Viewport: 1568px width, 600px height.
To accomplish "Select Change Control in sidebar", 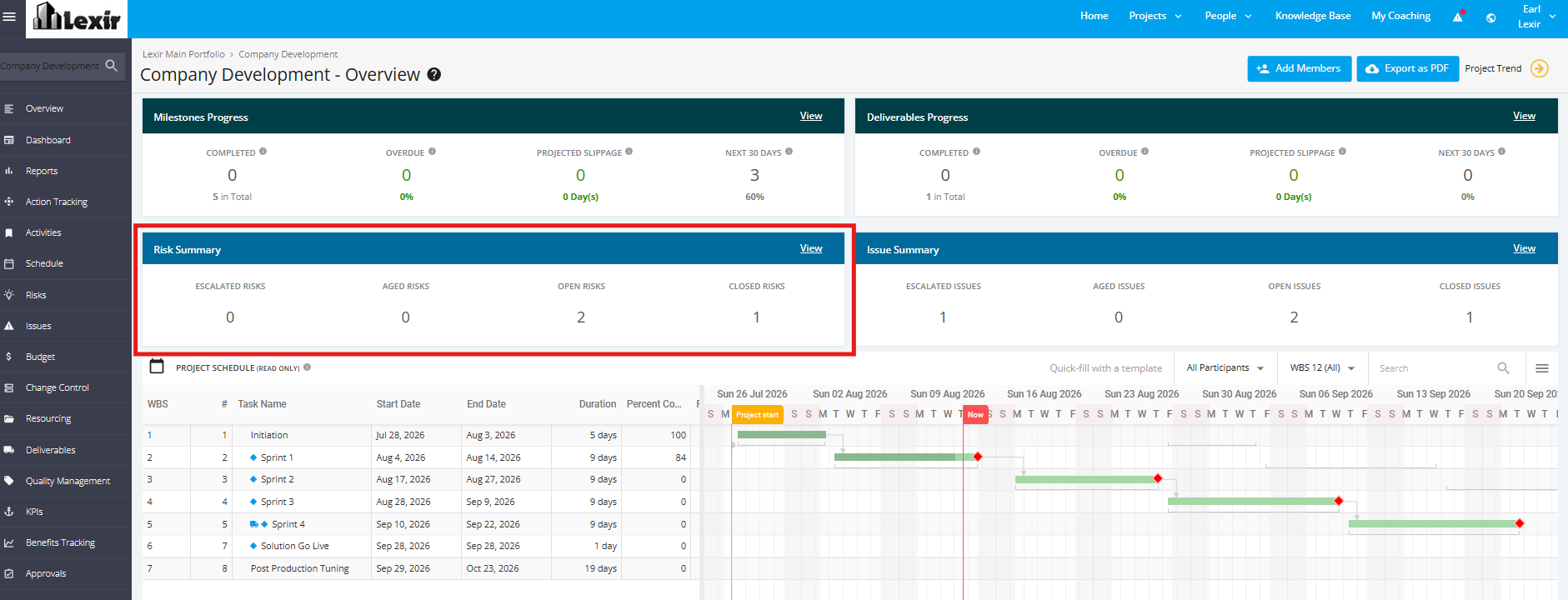I will tap(57, 387).
